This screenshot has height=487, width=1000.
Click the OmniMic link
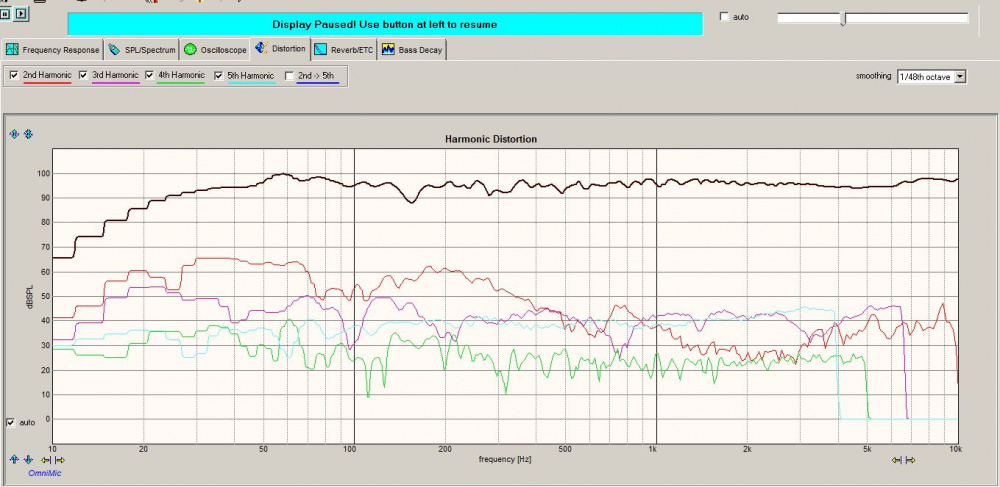pos(44,472)
